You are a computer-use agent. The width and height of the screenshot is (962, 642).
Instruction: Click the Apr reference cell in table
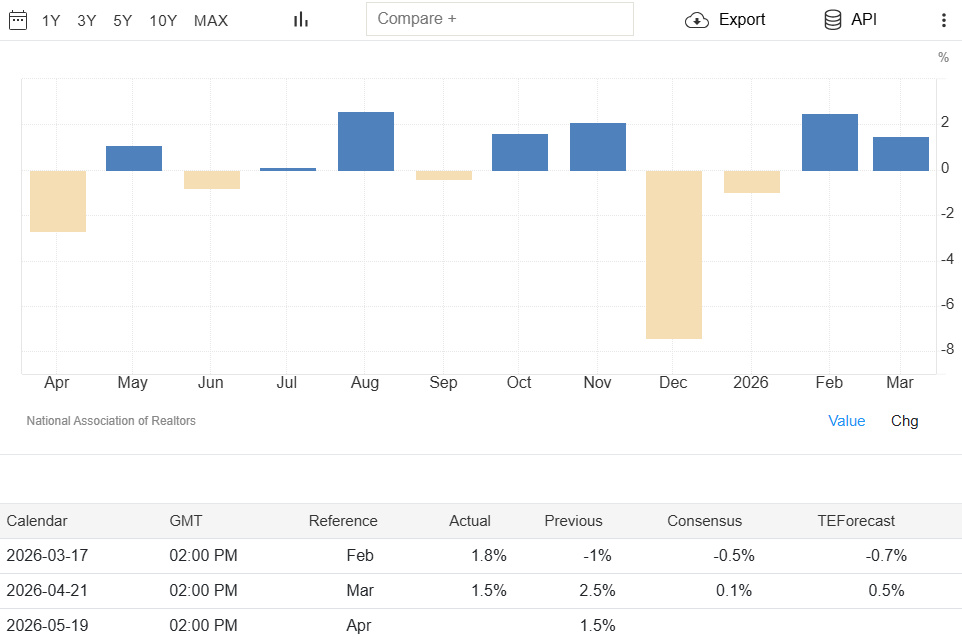359,626
